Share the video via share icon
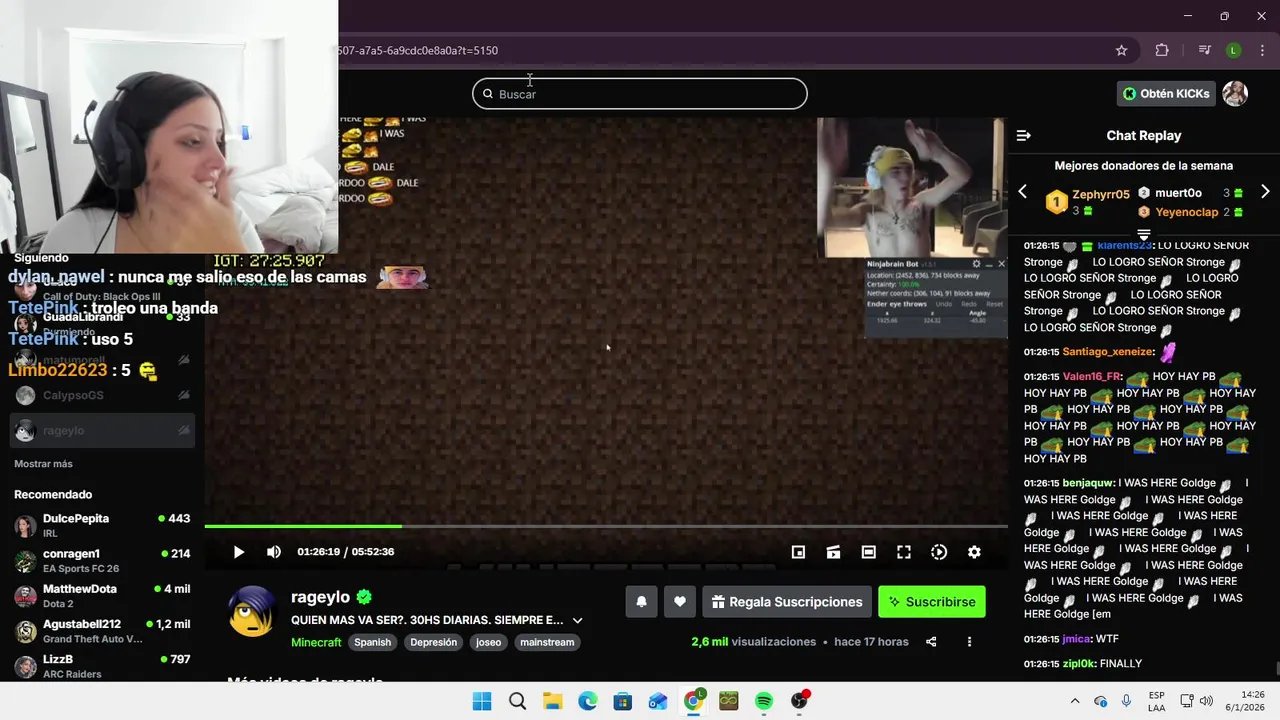 [931, 642]
